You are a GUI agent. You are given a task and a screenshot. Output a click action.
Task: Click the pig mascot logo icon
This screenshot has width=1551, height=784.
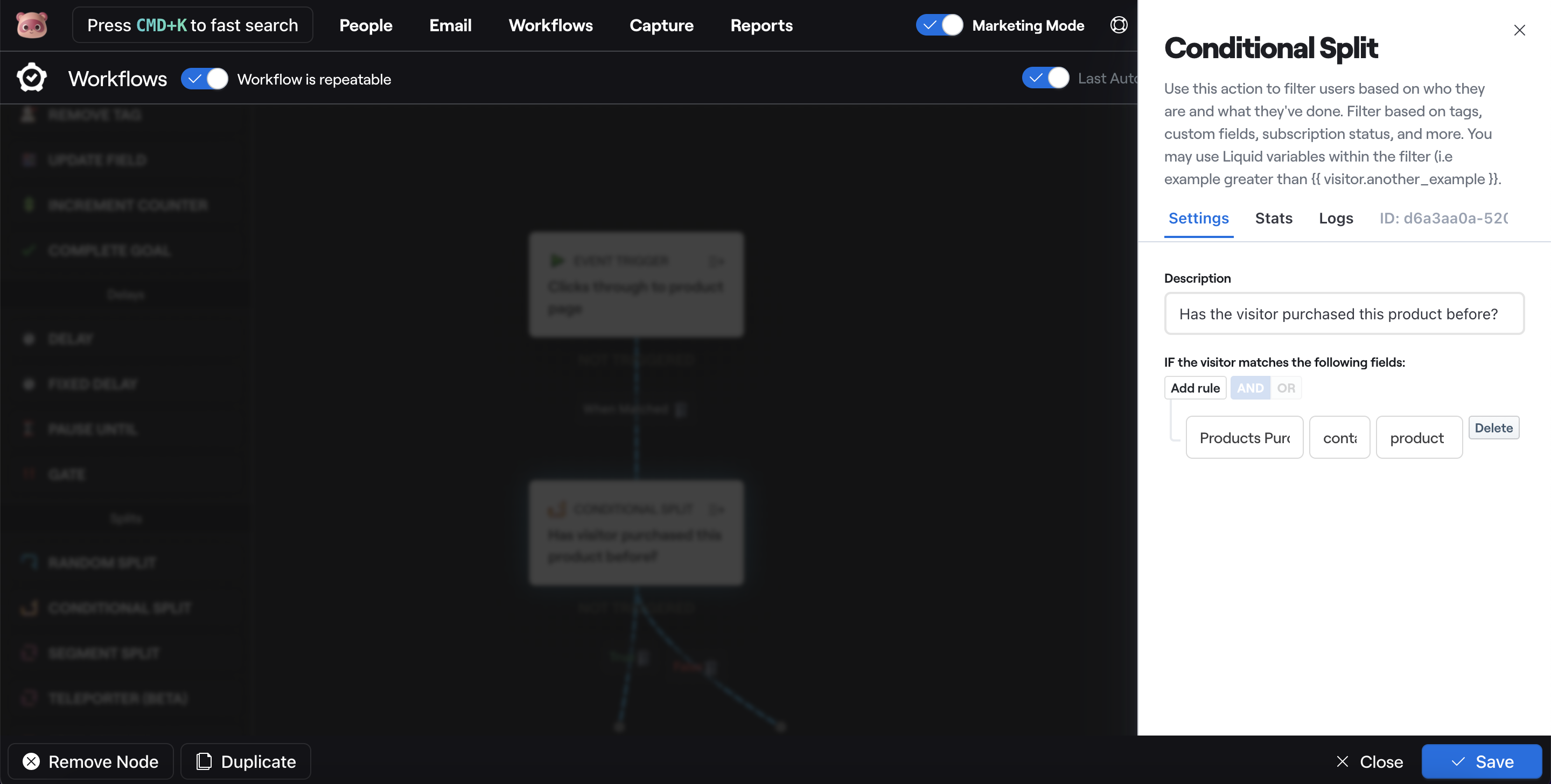point(31,25)
